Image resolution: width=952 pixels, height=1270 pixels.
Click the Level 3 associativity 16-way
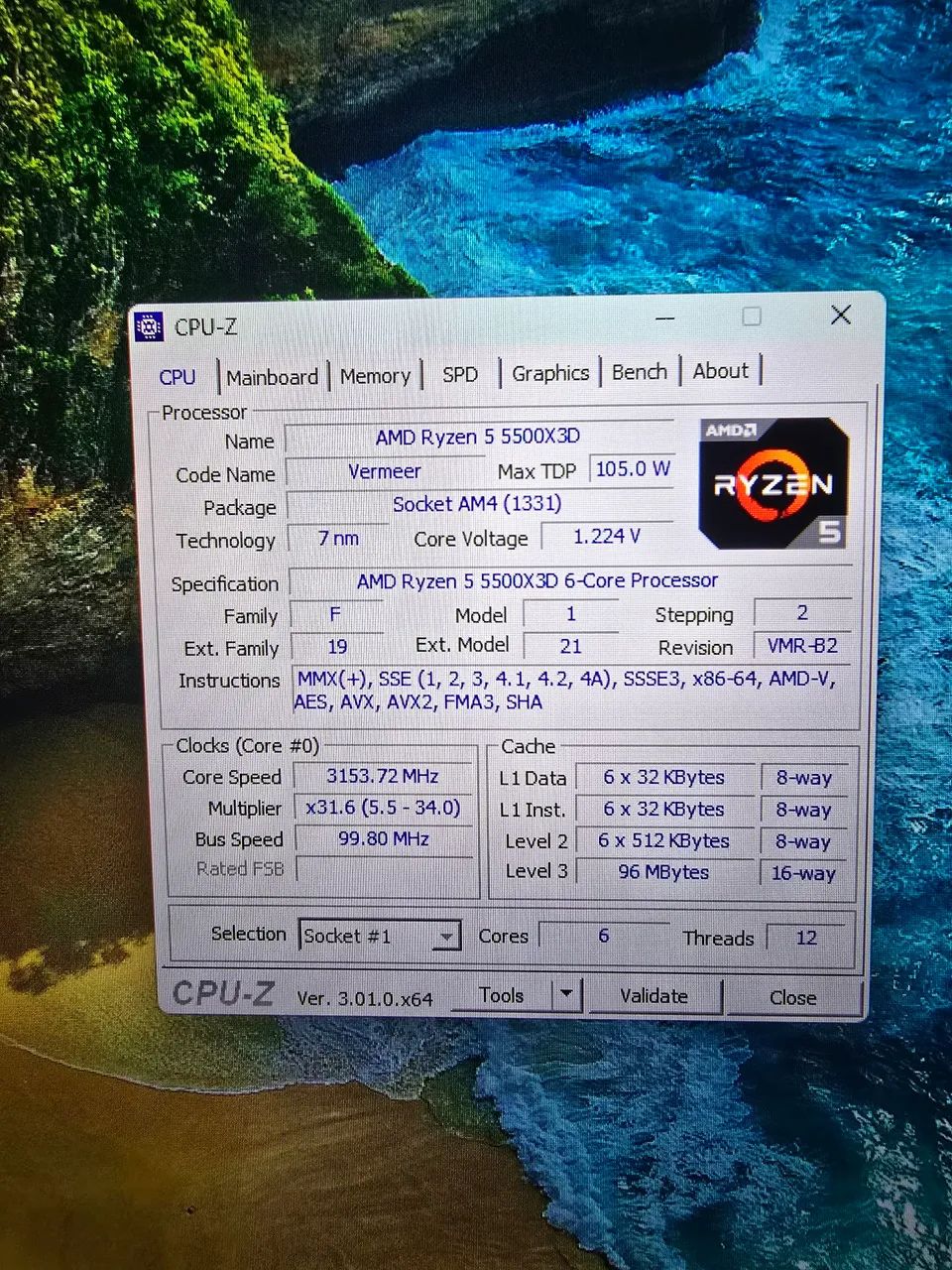tap(803, 873)
